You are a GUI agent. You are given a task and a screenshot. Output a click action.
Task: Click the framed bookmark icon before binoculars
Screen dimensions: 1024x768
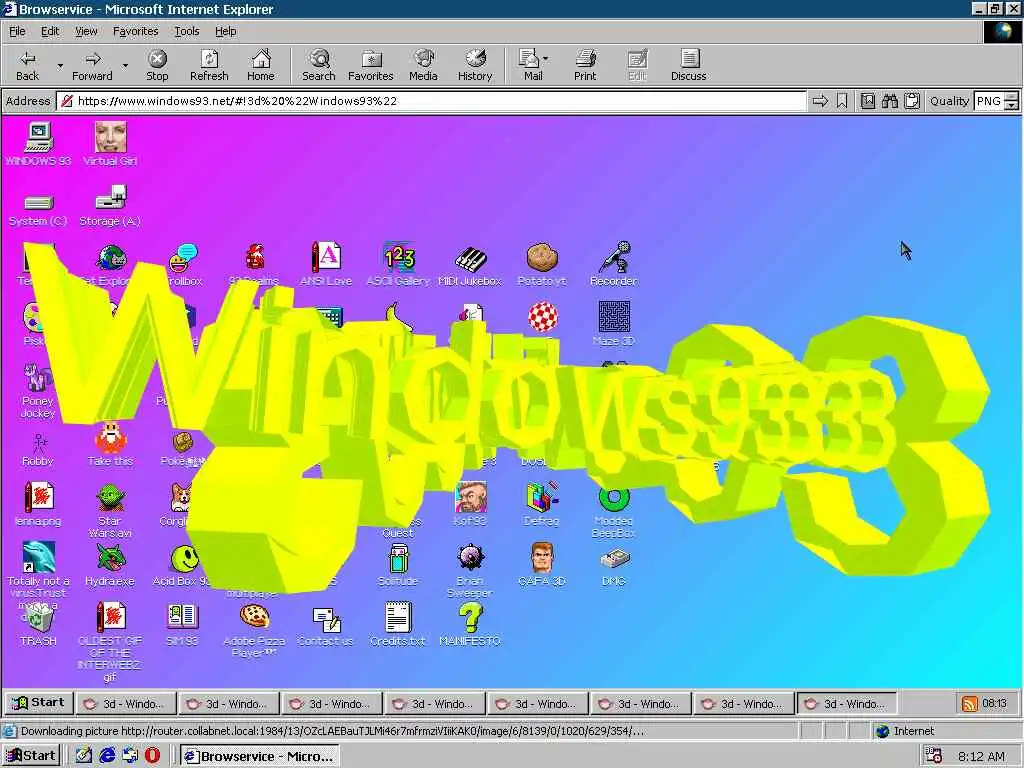(x=867, y=101)
